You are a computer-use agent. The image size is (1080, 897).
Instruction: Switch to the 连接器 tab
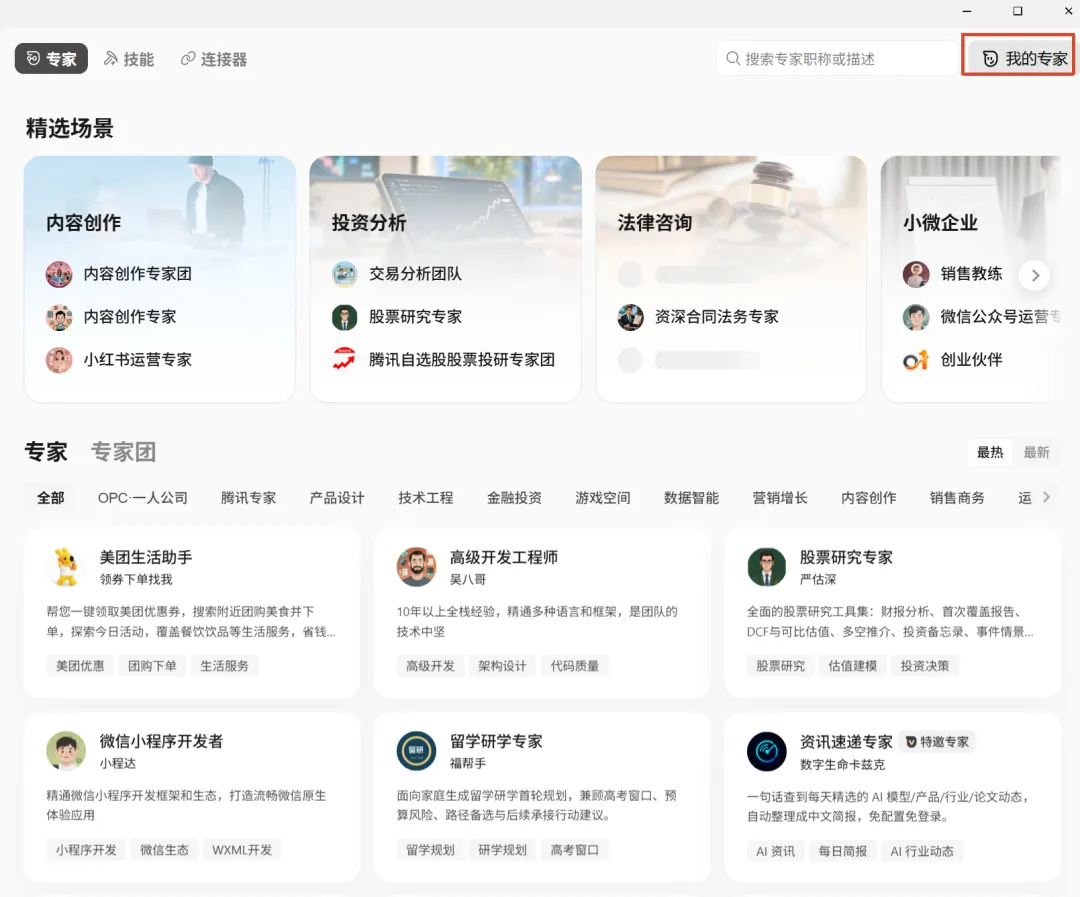214,59
